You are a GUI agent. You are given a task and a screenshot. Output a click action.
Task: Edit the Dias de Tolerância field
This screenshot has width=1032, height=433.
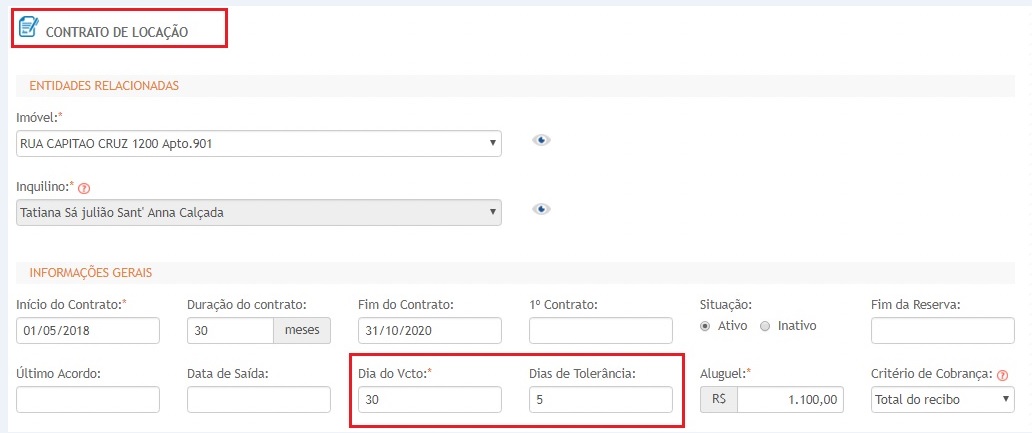pos(600,400)
